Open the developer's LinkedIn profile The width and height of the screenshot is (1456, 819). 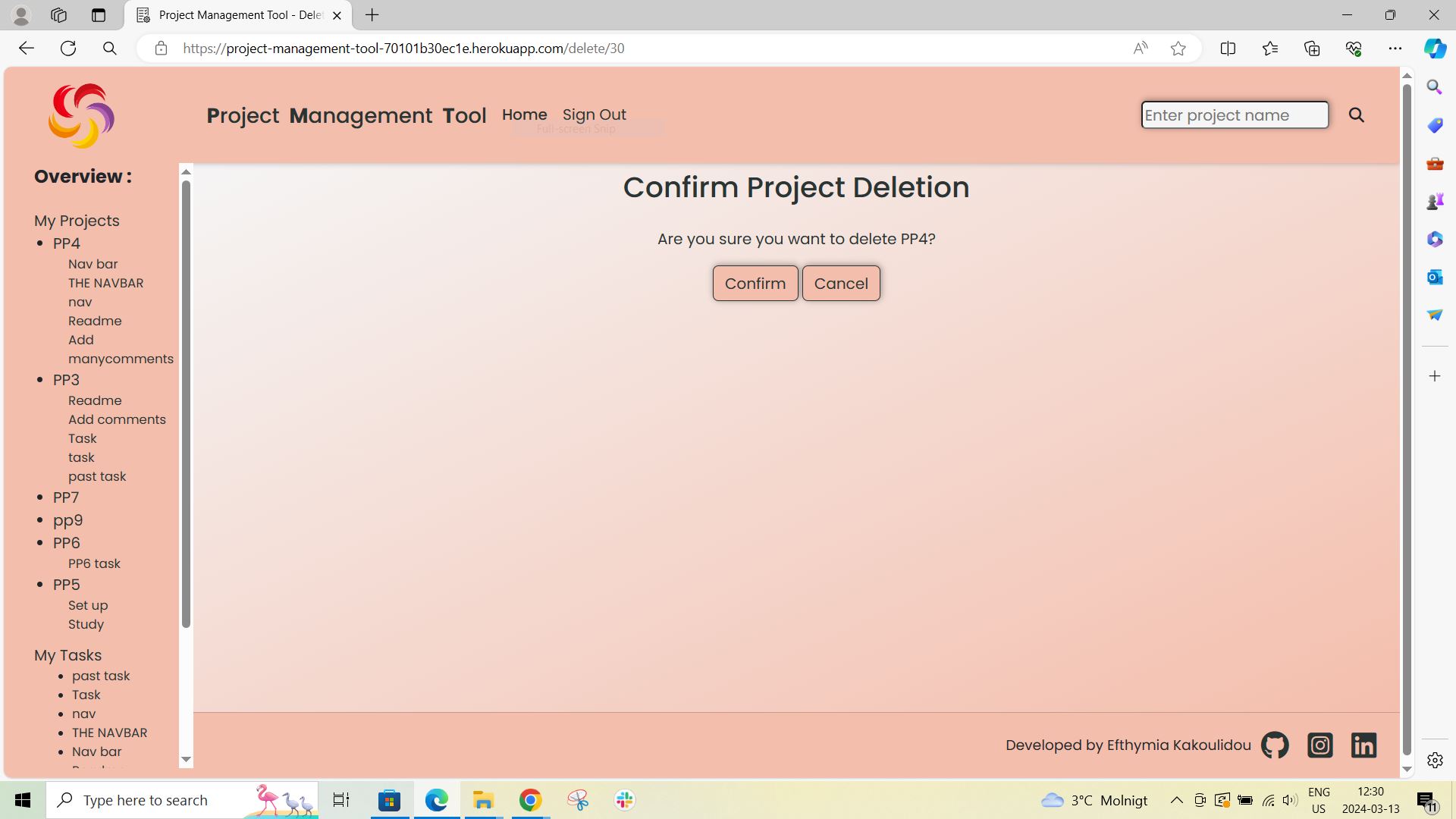point(1363,745)
